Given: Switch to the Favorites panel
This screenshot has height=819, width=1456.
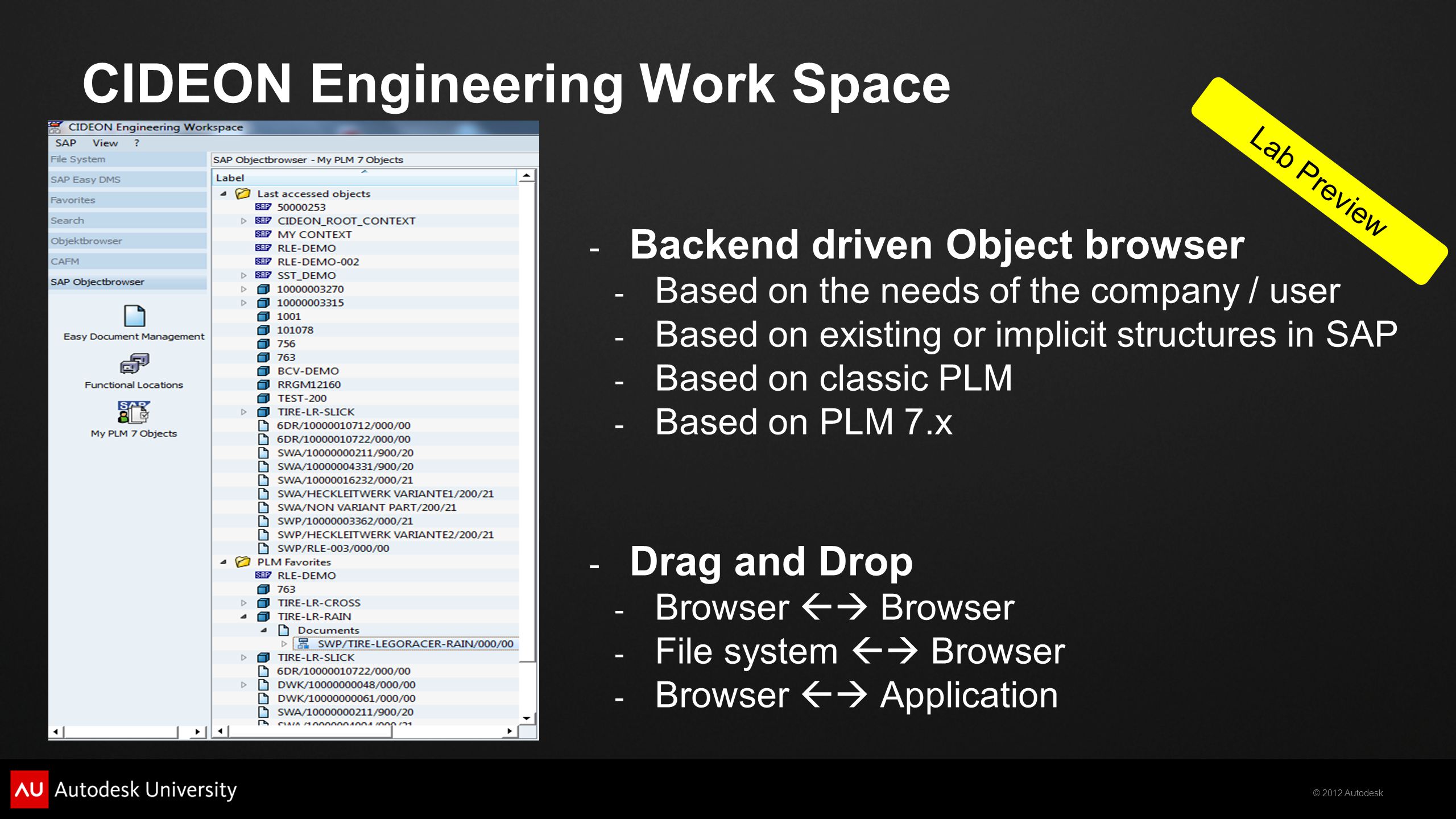Looking at the screenshot, I should tap(128, 200).
